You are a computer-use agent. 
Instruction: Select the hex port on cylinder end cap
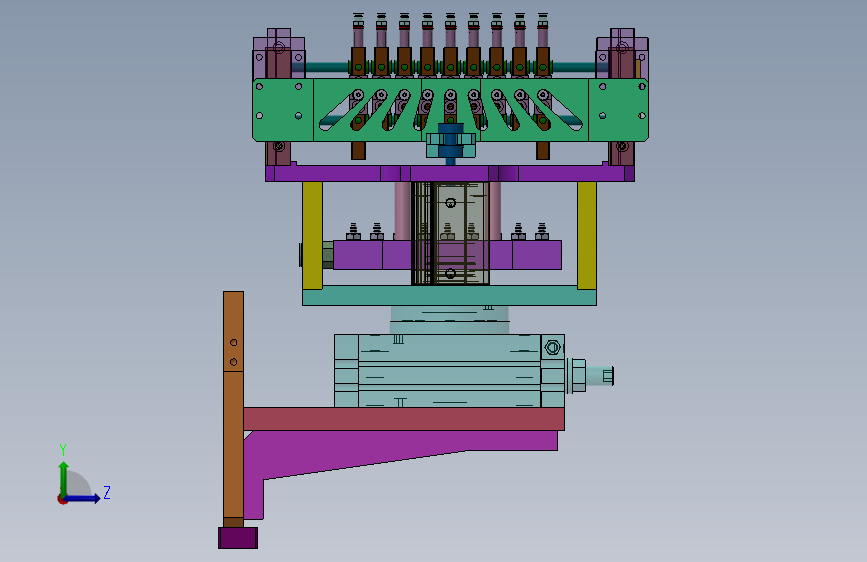click(x=552, y=347)
